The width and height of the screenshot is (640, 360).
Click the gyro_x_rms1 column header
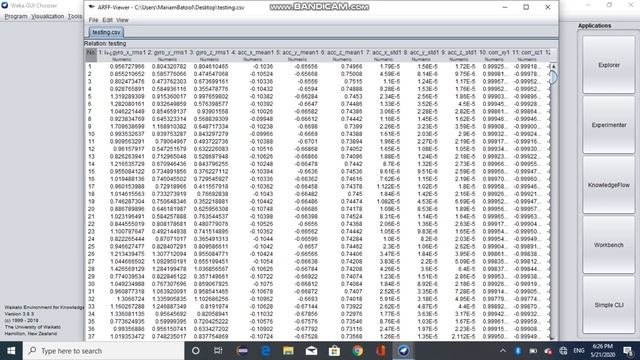122,55
